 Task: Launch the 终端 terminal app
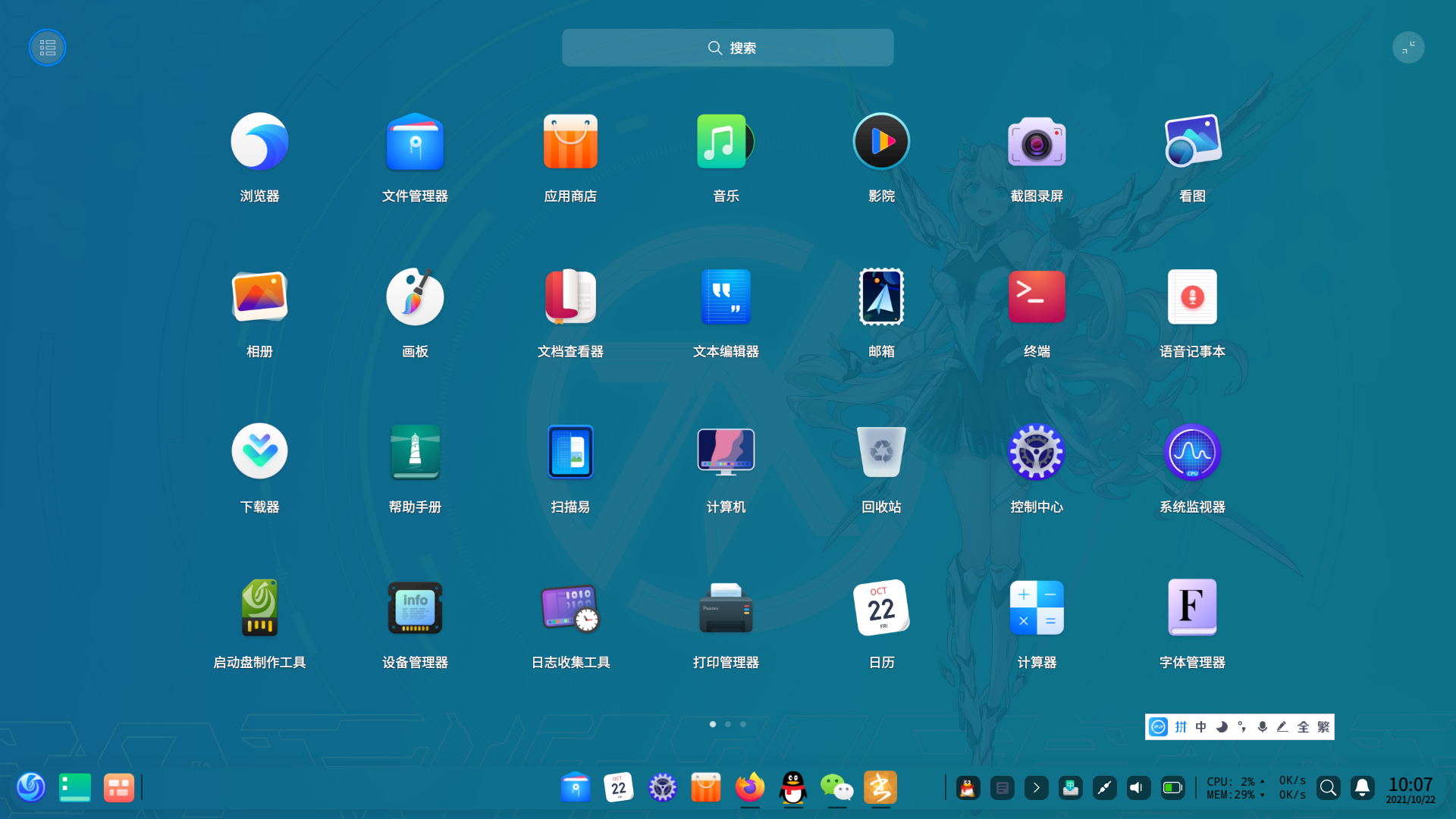point(1037,298)
